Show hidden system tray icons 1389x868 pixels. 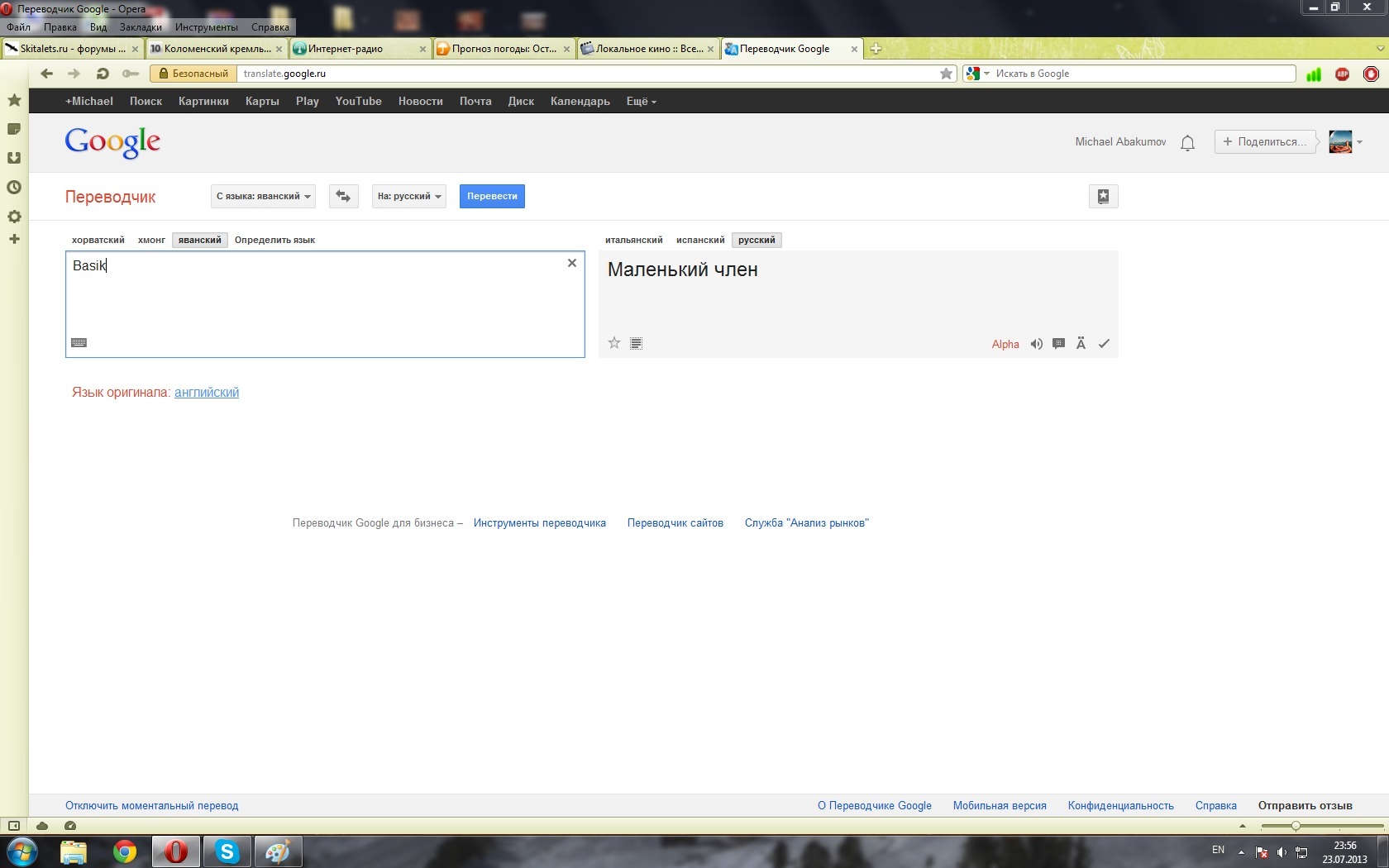(1241, 851)
